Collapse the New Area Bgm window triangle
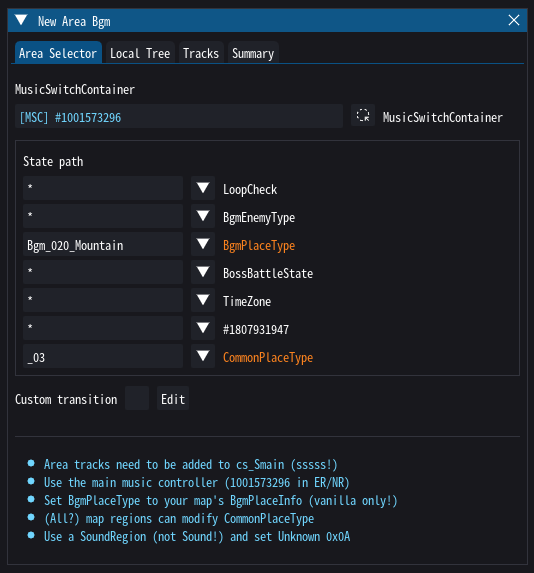Screen dimensions: 534x573 tap(21, 20)
